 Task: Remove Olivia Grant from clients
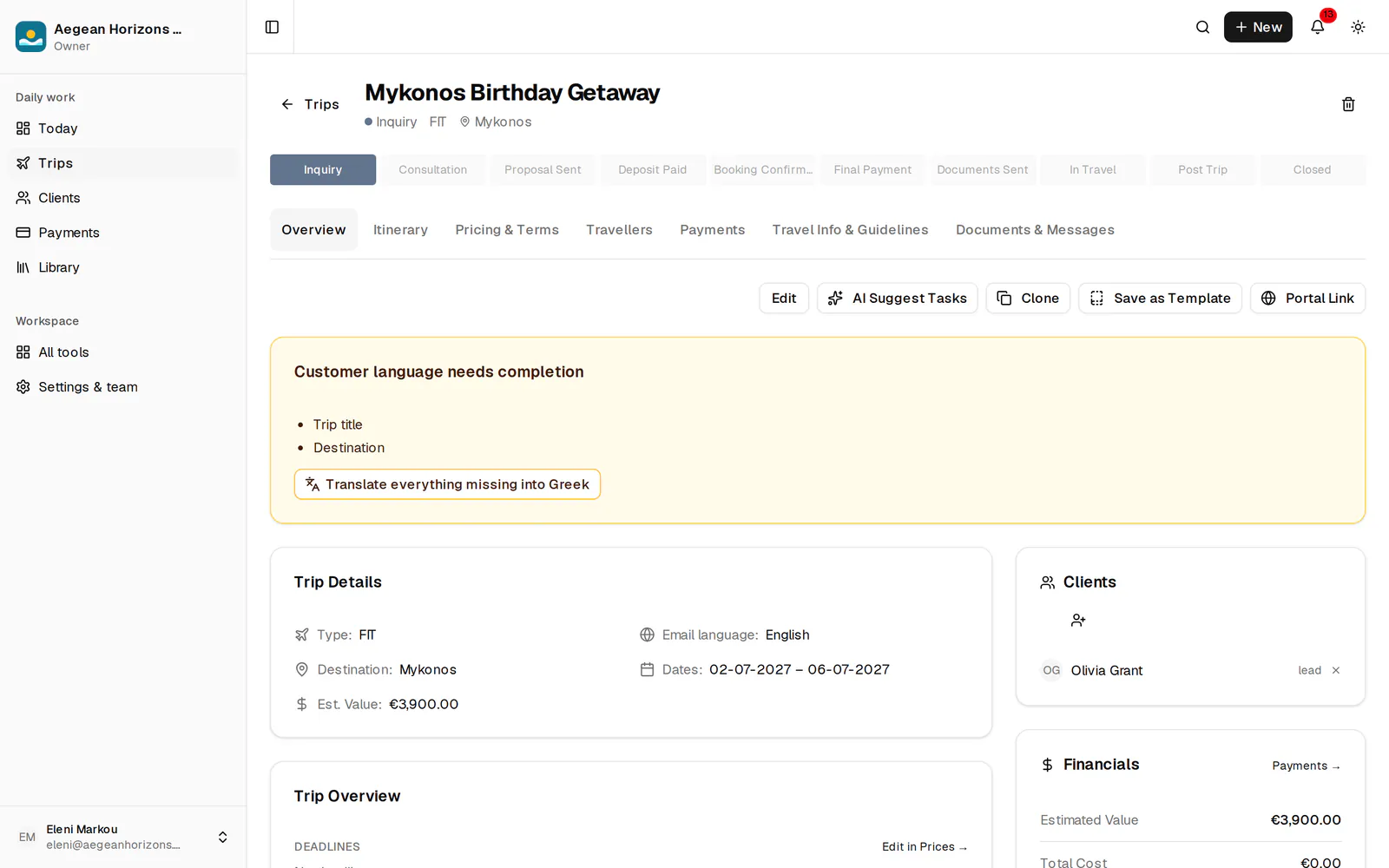pyautogui.click(x=1336, y=670)
